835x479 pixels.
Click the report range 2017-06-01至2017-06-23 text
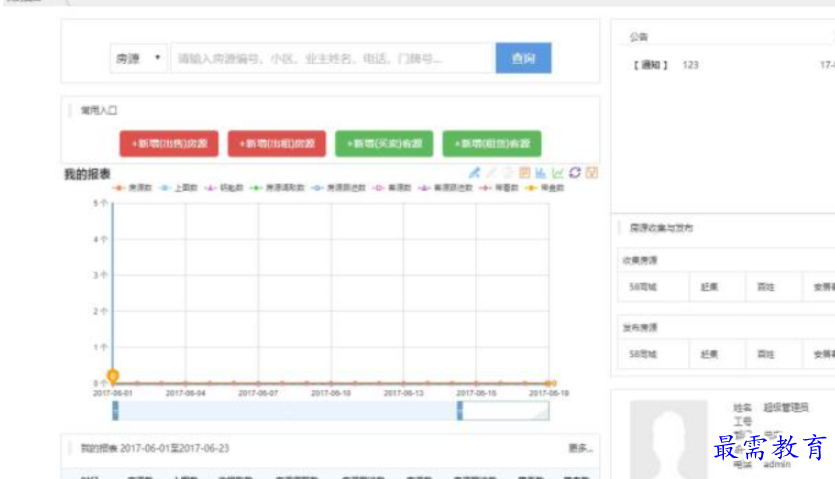pyautogui.click(x=175, y=448)
